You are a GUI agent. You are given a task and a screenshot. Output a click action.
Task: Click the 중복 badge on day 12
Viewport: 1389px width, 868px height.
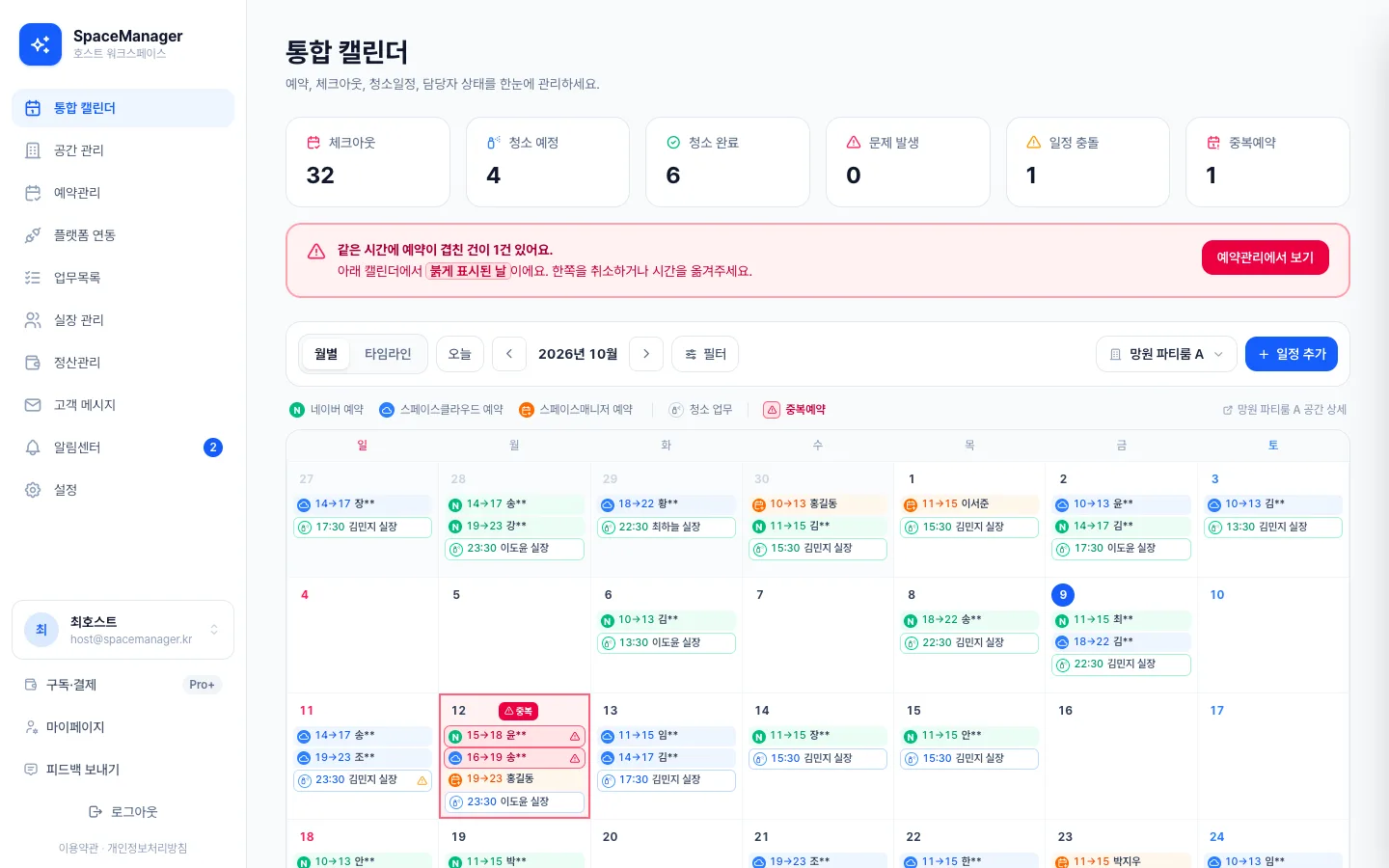point(518,711)
